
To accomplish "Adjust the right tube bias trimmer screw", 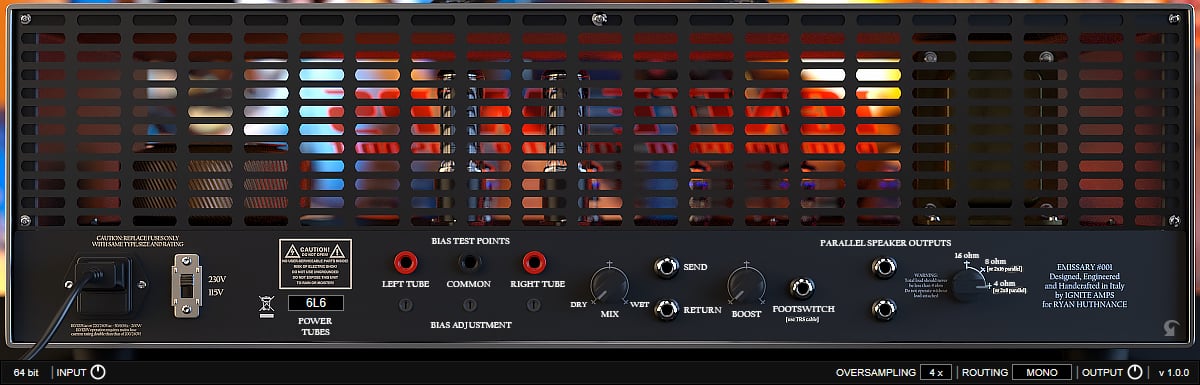I will pyautogui.click(x=533, y=304).
